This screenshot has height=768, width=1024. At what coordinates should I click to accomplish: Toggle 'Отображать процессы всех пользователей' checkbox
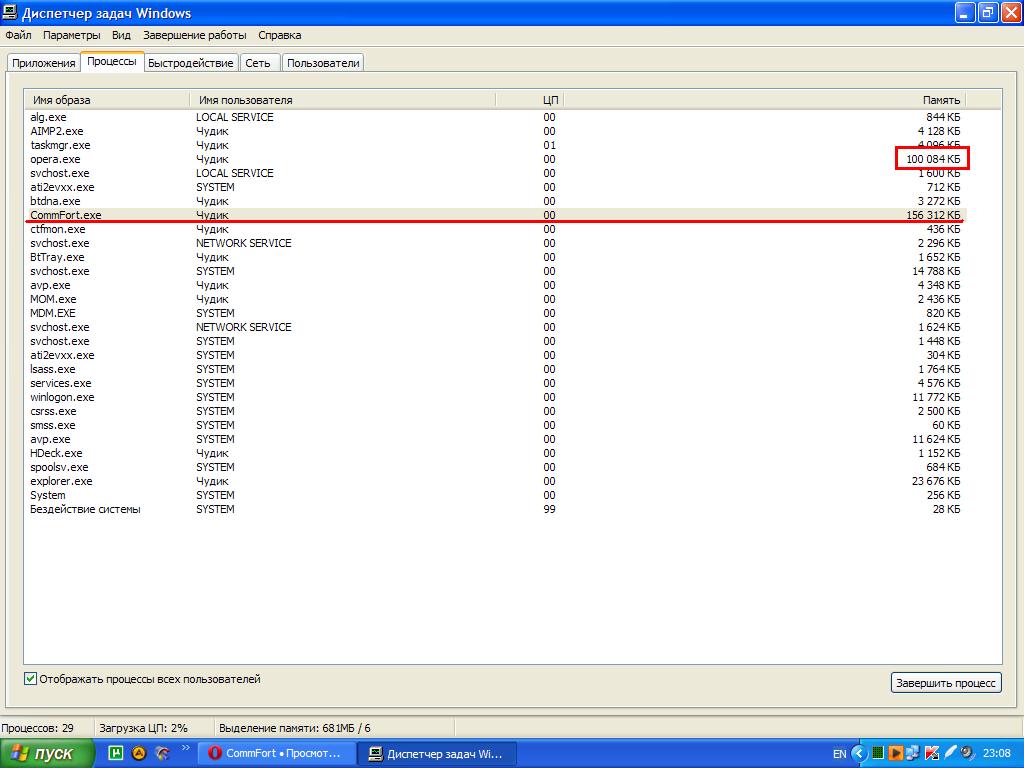(31, 679)
